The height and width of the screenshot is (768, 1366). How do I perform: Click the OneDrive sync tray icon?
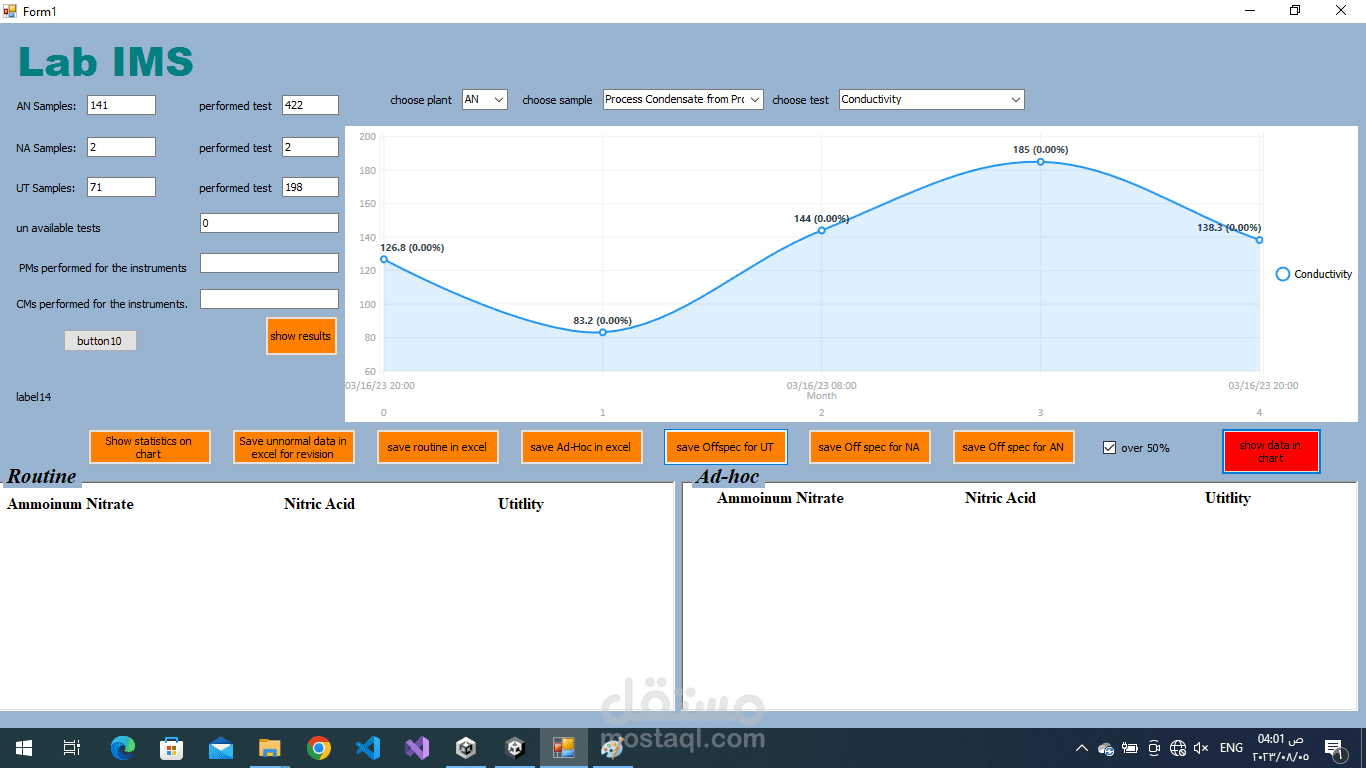(1106, 748)
